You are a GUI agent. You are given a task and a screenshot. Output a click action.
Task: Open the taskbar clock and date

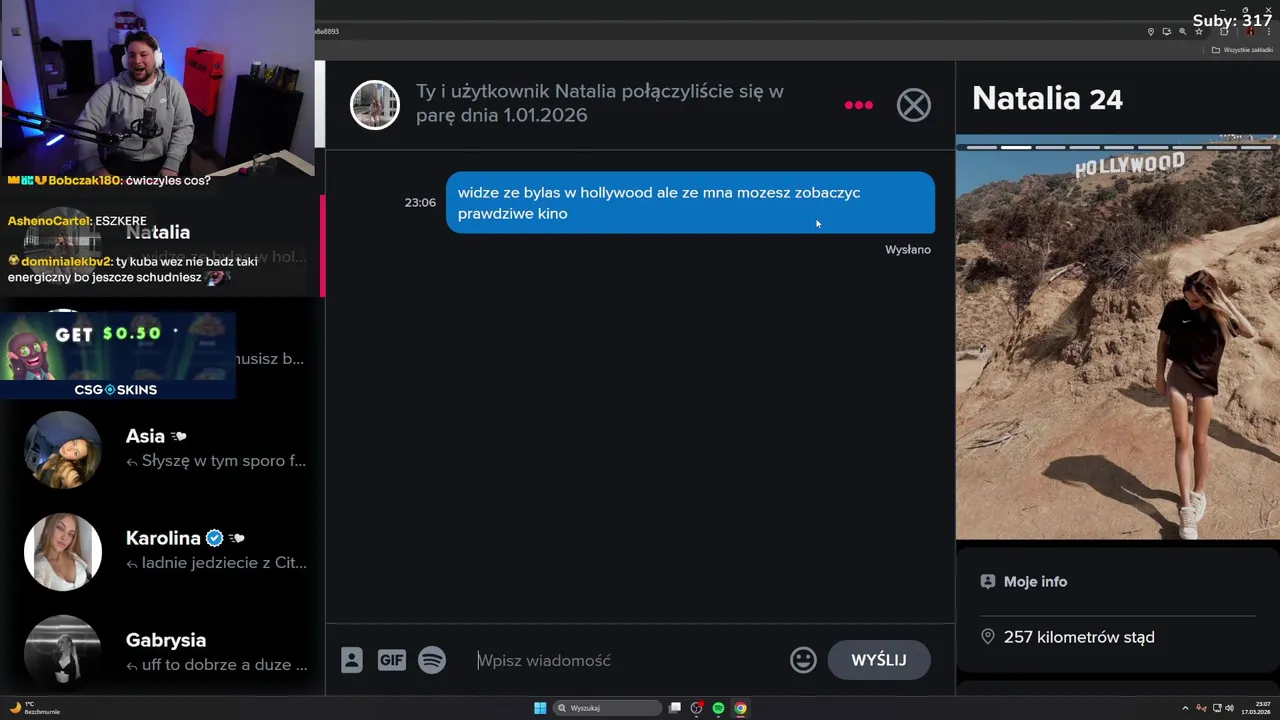[x=1257, y=708]
